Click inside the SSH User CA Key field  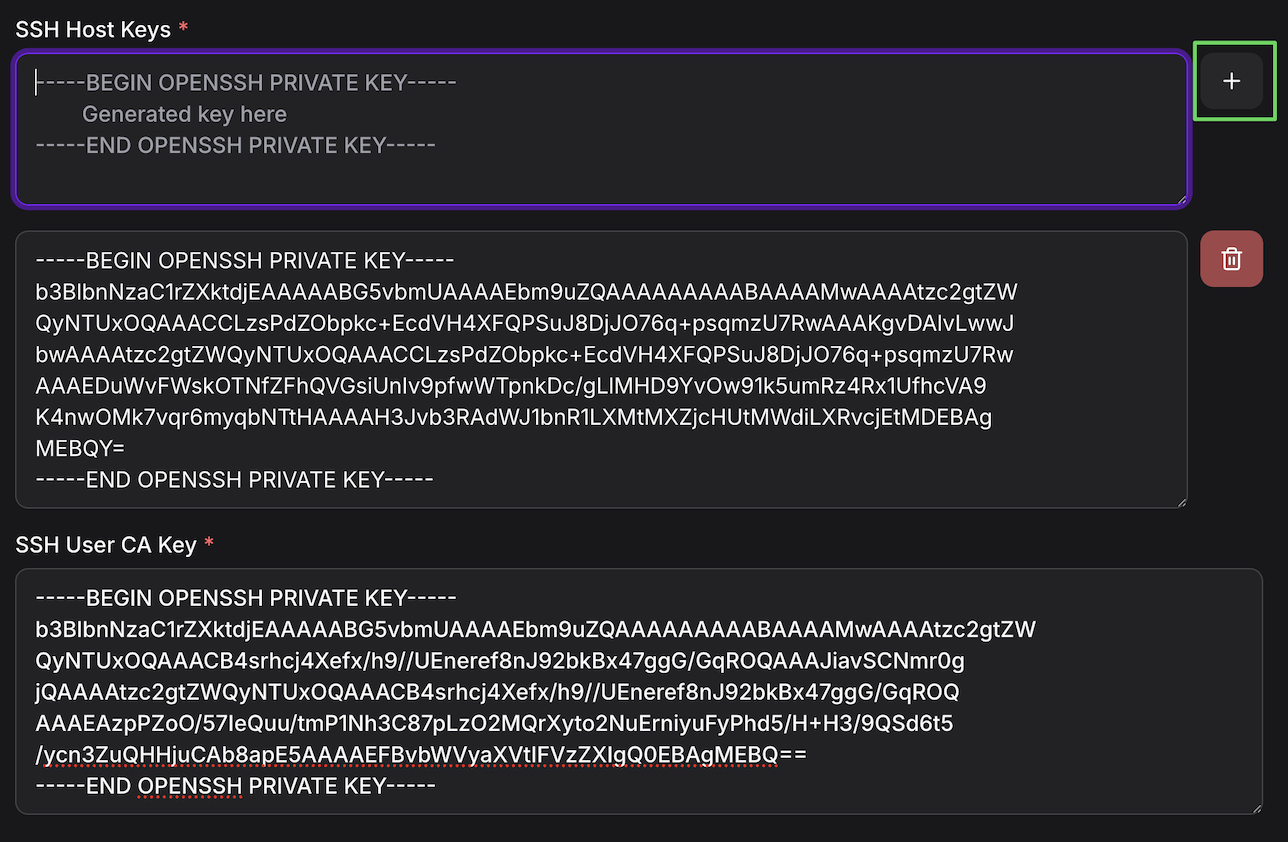point(640,690)
